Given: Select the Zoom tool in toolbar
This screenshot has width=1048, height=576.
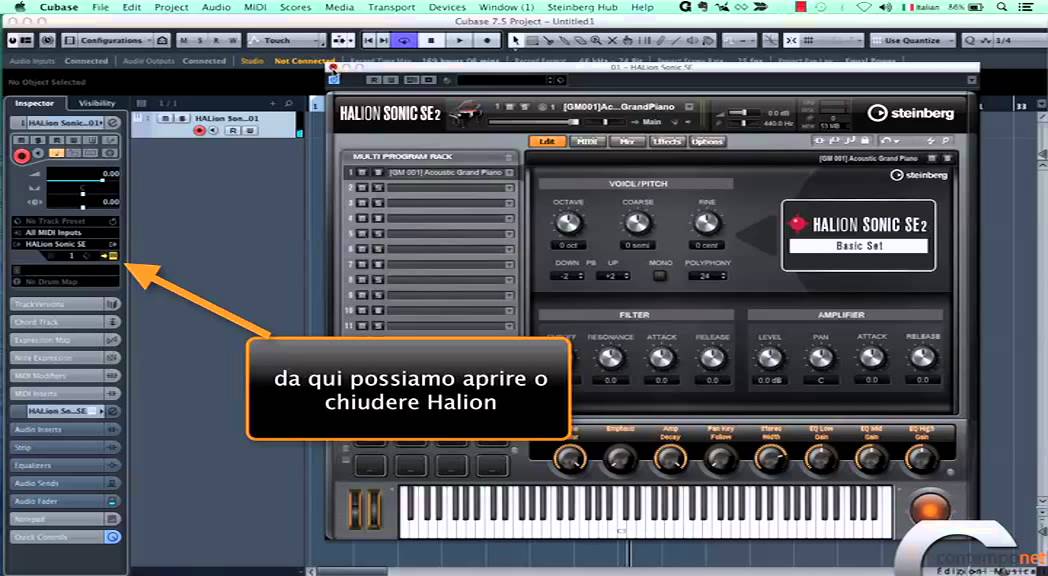Looking at the screenshot, I should [x=596, y=40].
